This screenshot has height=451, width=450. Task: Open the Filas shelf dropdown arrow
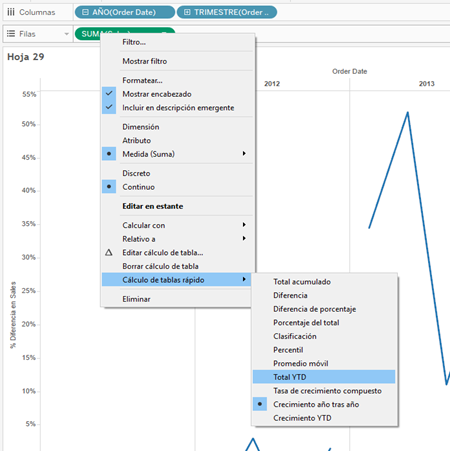pyautogui.click(x=66, y=34)
